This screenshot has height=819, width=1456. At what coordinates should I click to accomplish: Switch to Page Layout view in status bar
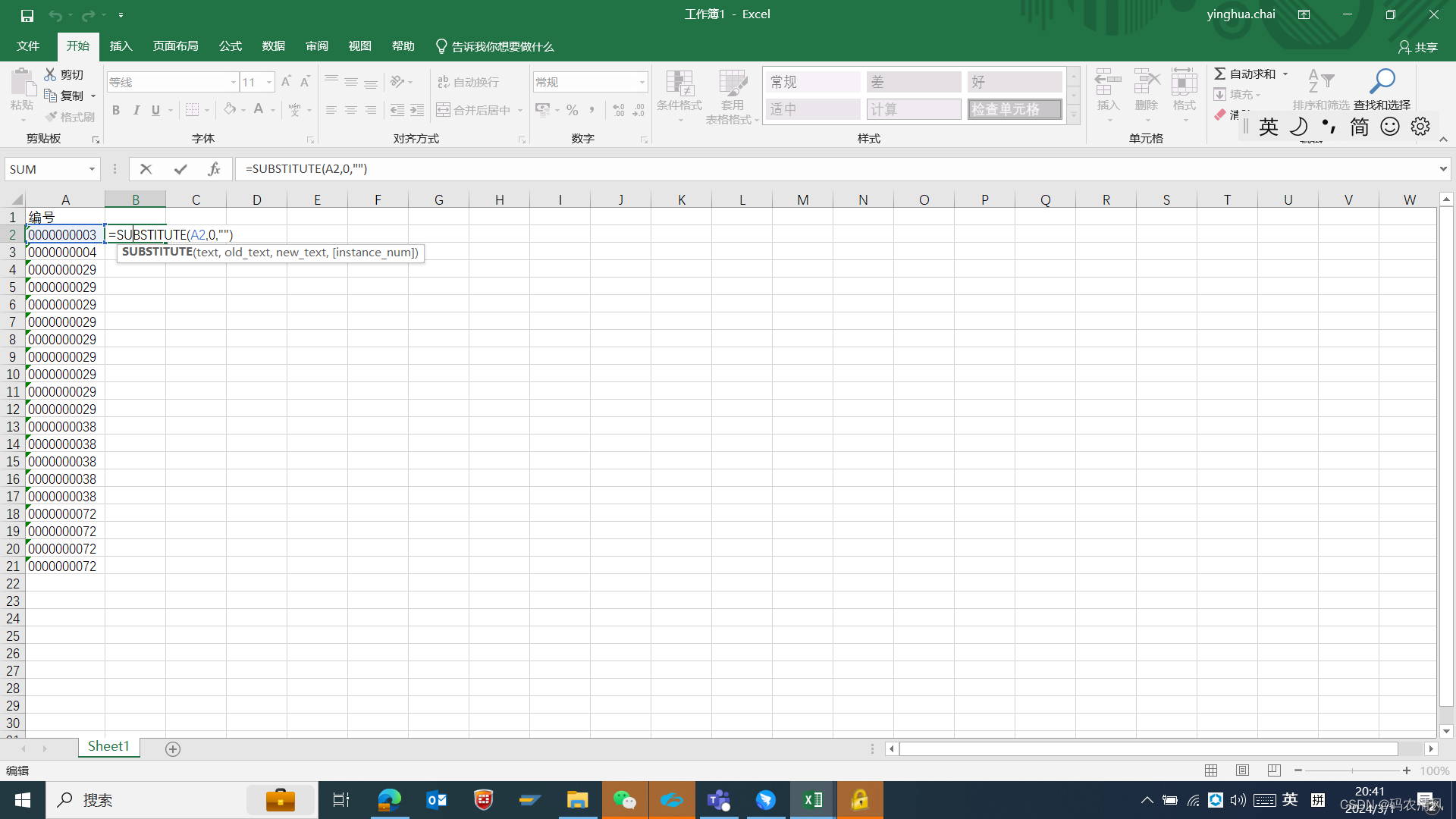[x=1242, y=770]
